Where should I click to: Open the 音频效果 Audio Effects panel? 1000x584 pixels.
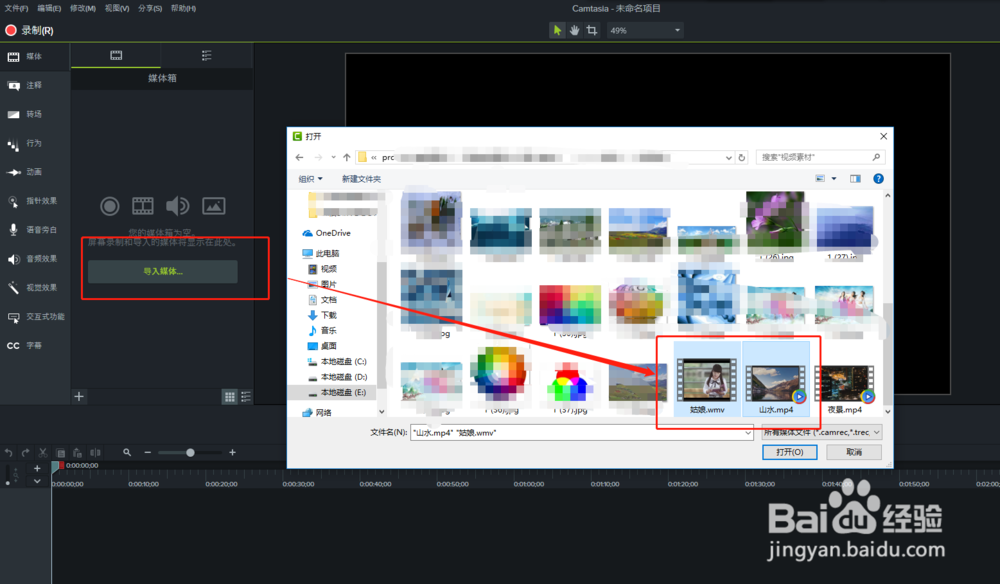click(33, 259)
